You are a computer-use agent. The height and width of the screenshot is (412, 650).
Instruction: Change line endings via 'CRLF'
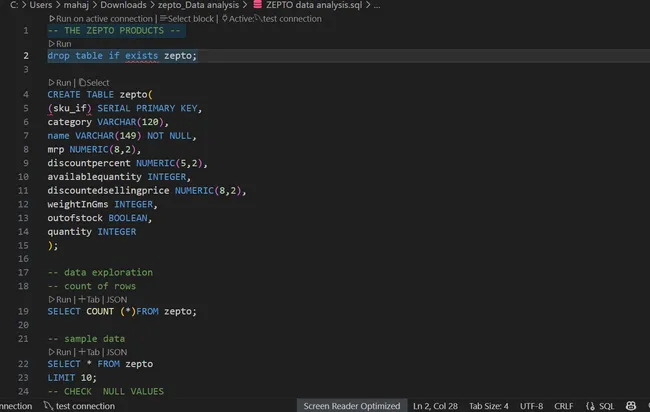[x=563, y=406]
